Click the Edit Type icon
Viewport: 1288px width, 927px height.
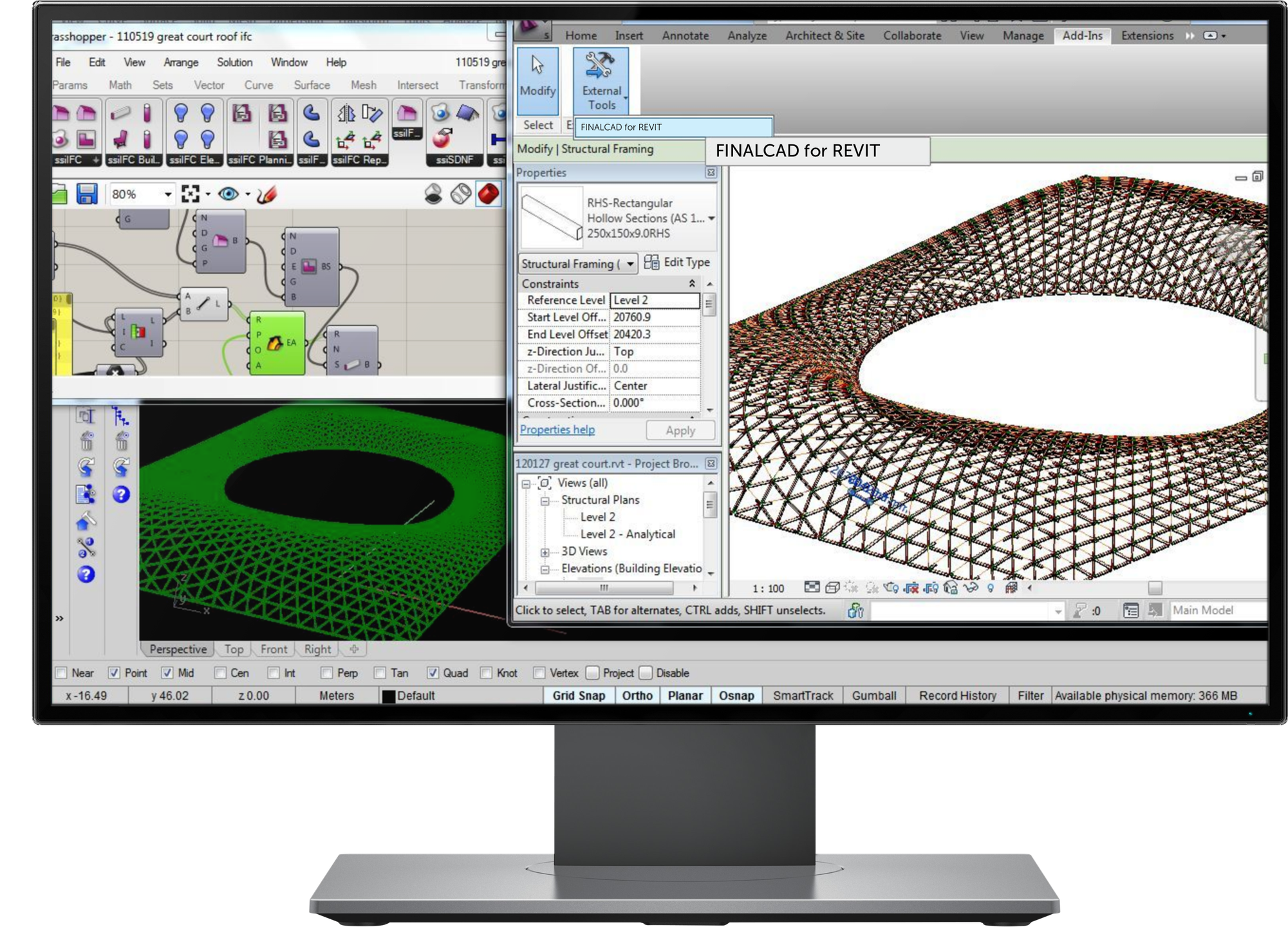coord(651,262)
